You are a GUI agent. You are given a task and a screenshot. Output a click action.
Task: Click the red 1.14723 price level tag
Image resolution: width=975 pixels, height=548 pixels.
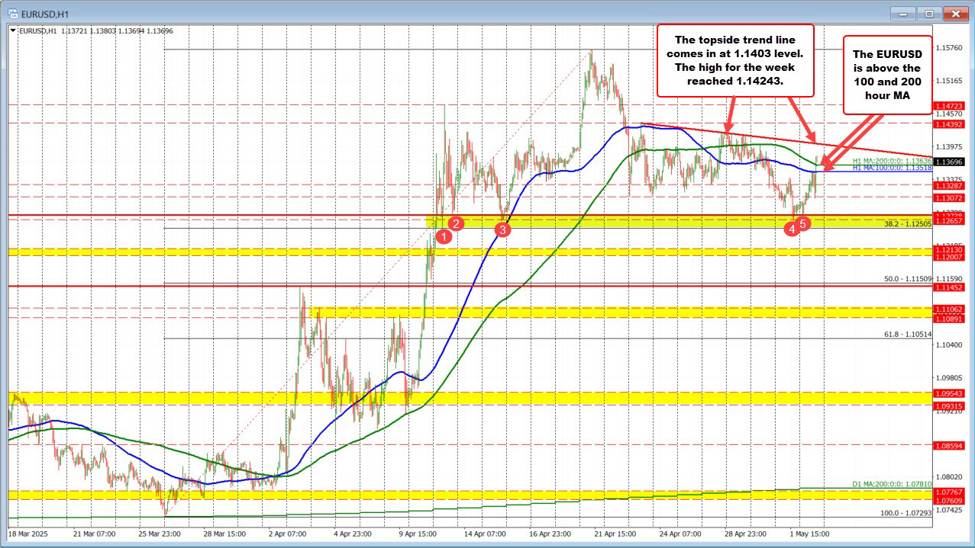click(949, 105)
